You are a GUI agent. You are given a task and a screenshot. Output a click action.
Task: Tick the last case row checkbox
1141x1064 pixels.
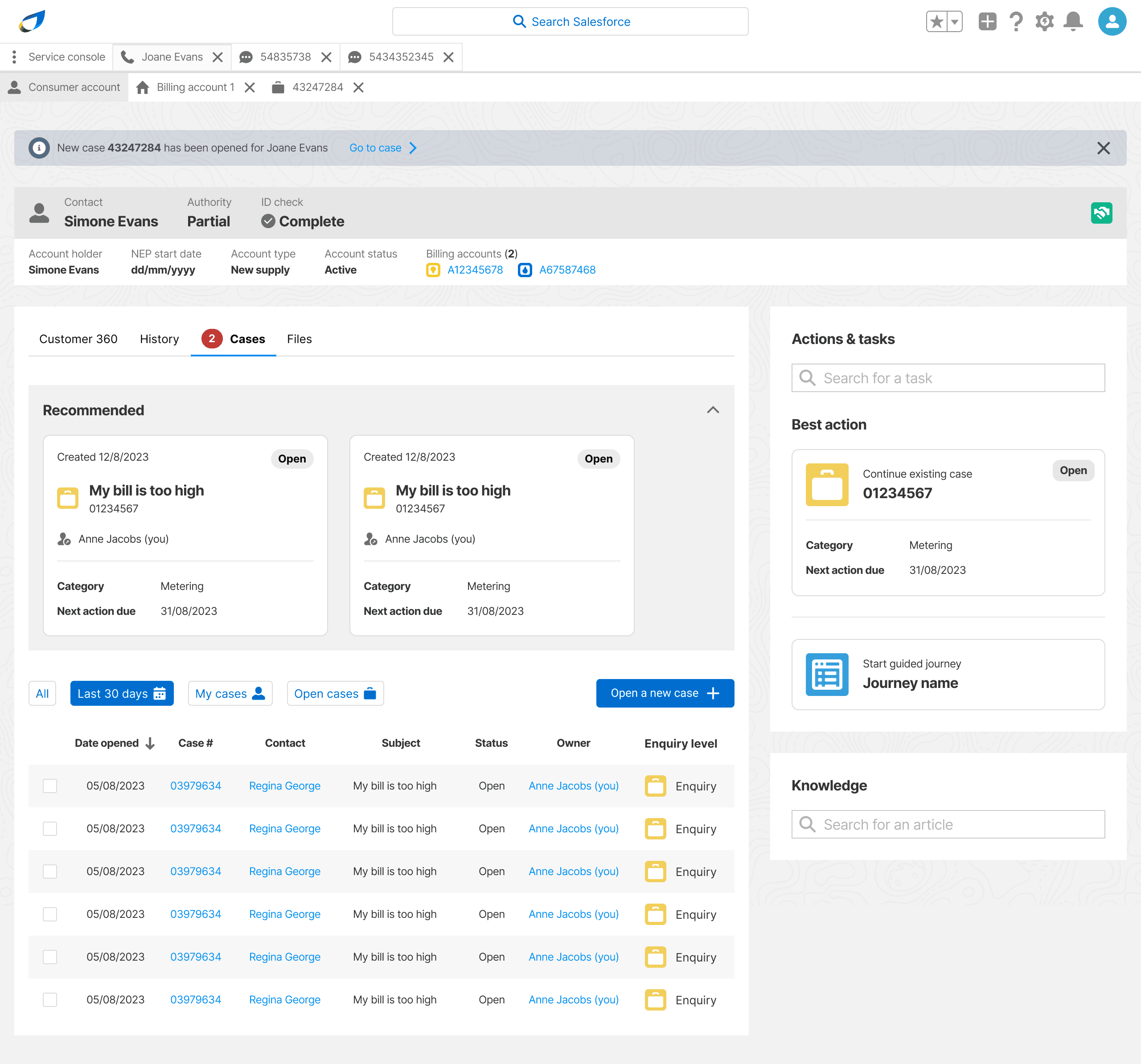click(50, 999)
